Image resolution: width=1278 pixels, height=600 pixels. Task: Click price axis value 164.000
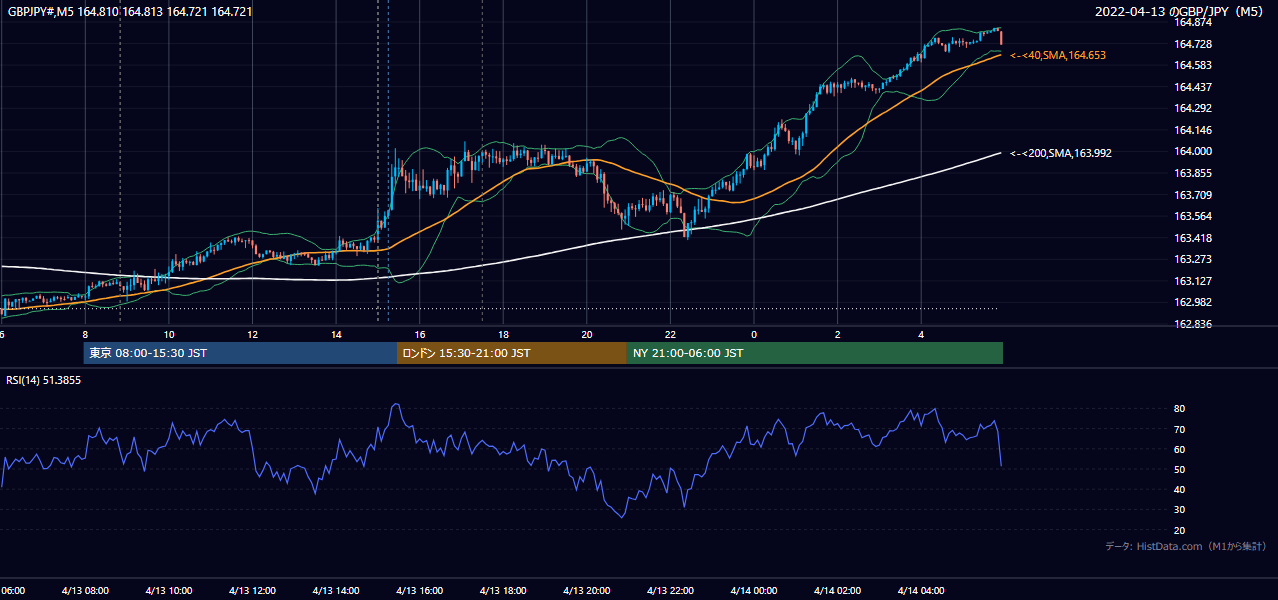click(1193, 152)
